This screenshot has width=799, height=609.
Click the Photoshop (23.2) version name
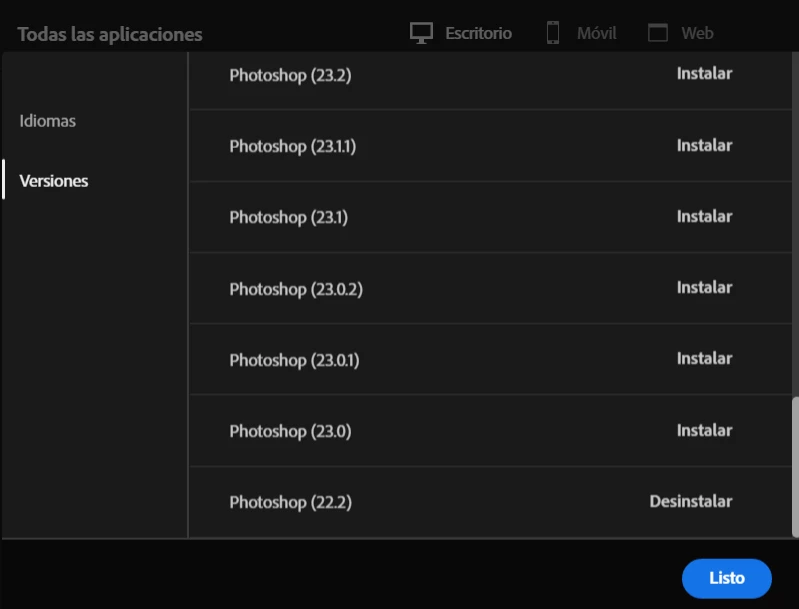(x=290, y=75)
